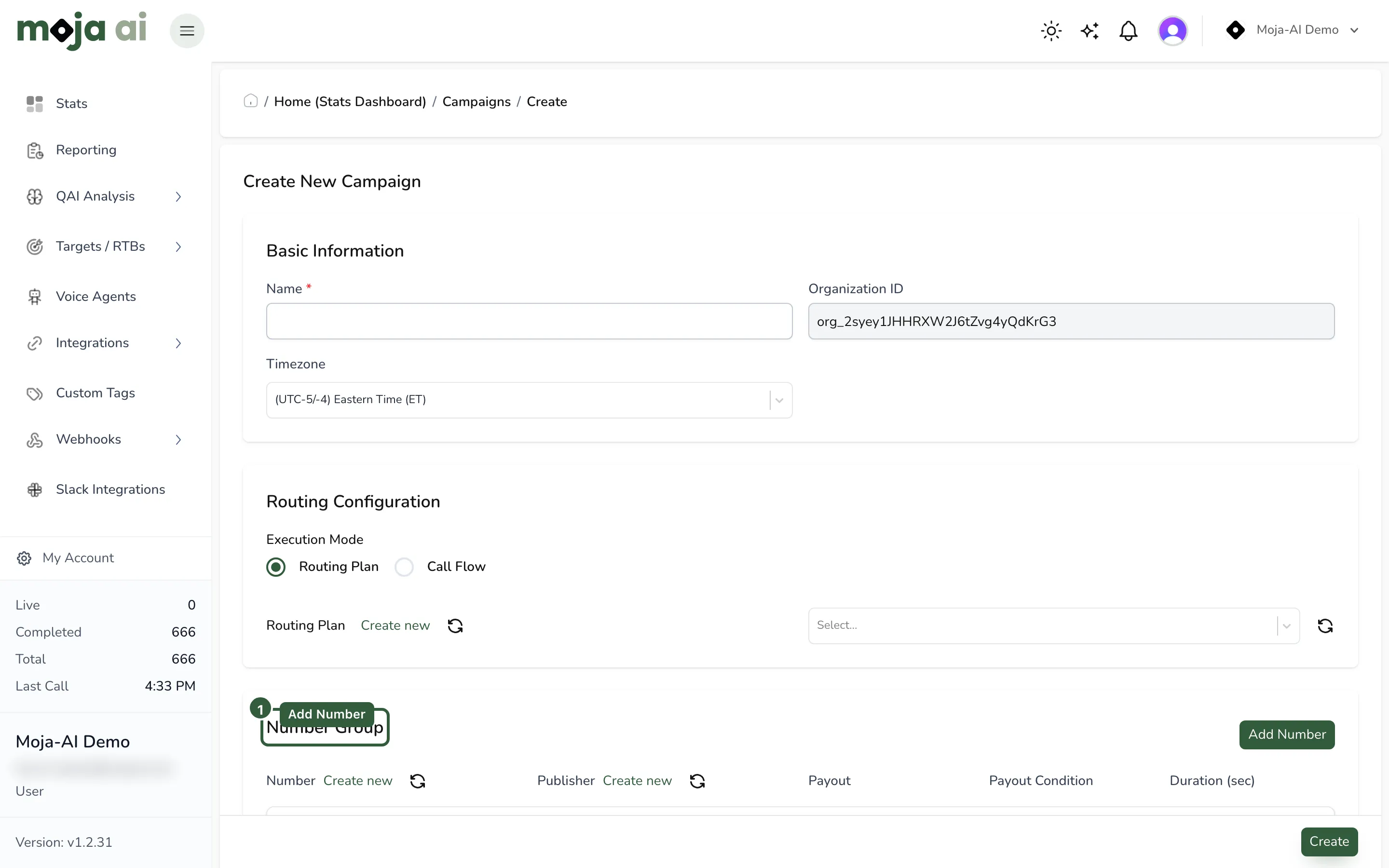Open Moja-AI Demo organization switcher
This screenshot has width=1389, height=868.
tap(1293, 30)
